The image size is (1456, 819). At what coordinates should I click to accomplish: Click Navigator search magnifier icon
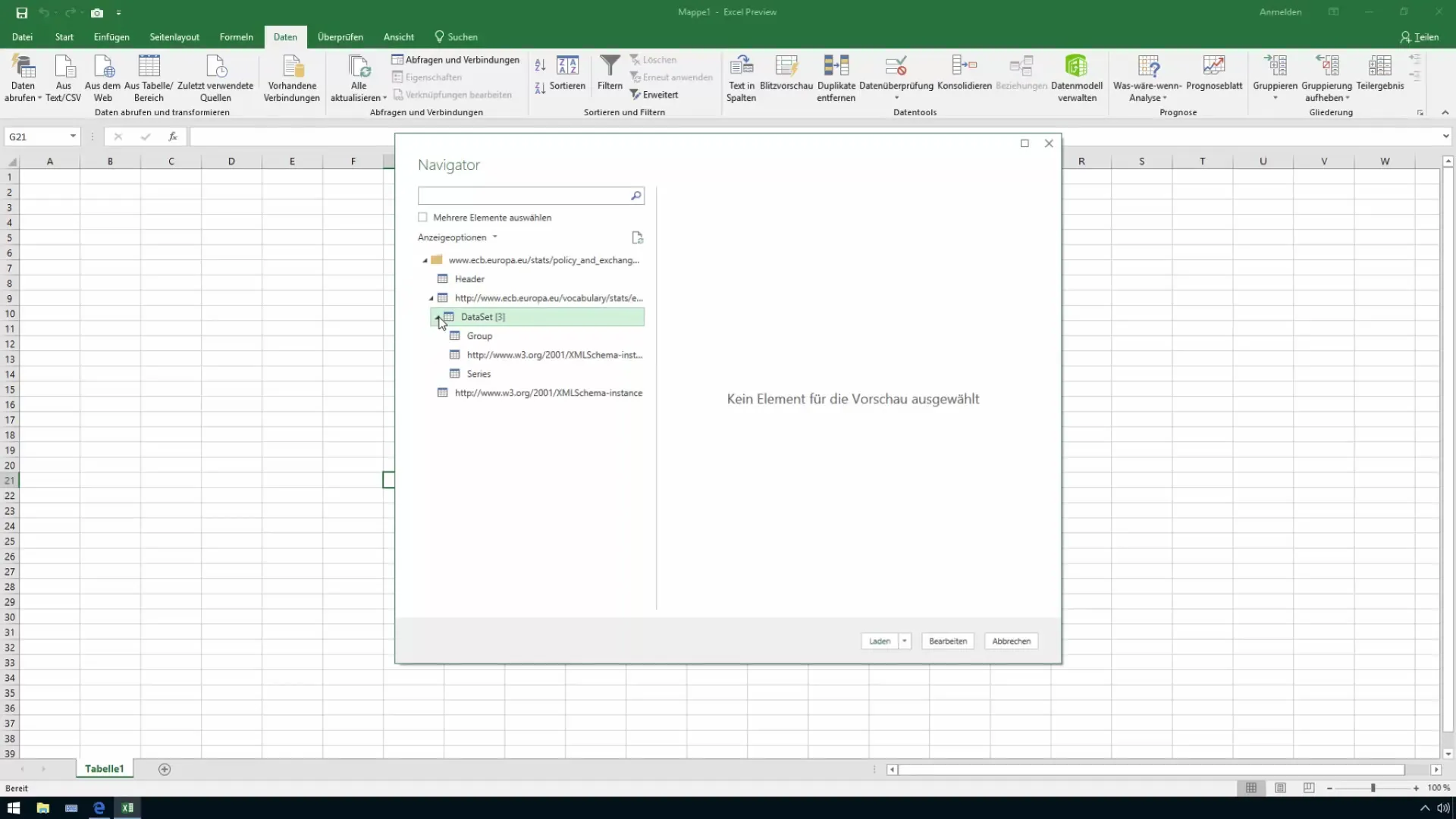635,196
